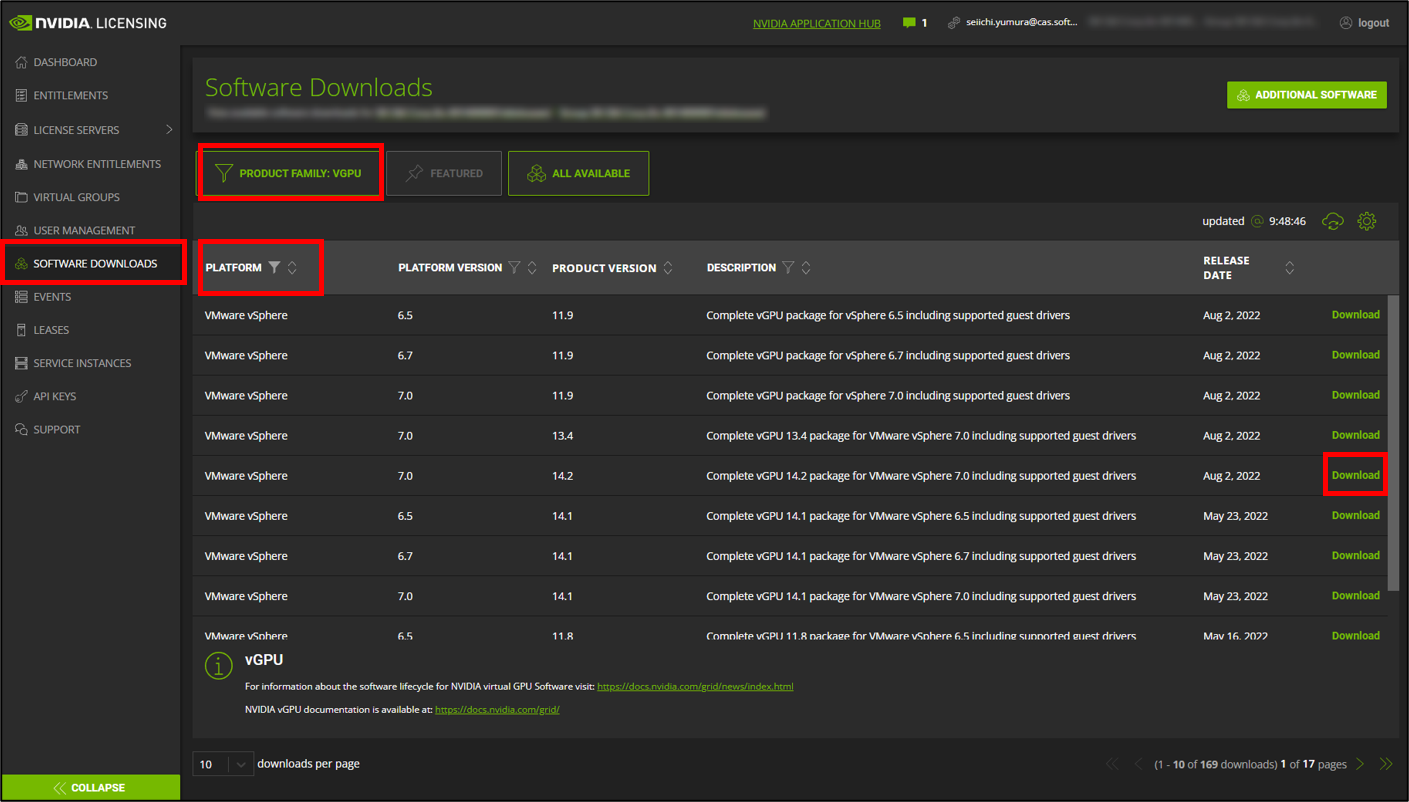Select the Featured tab

[444, 173]
